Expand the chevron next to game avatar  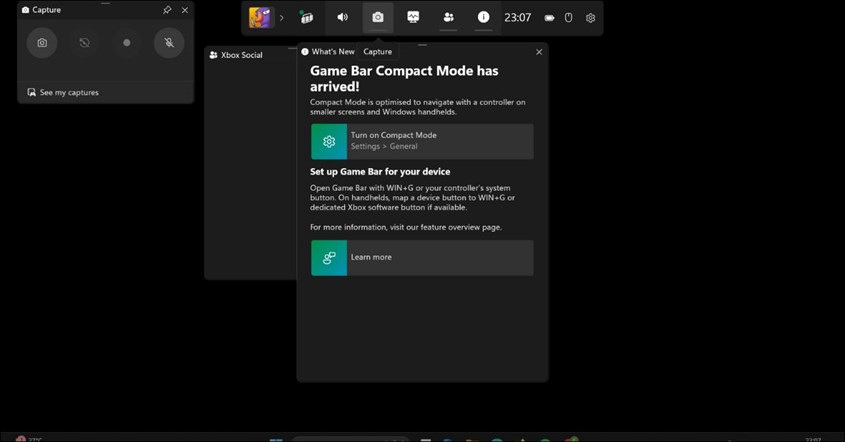coord(281,18)
